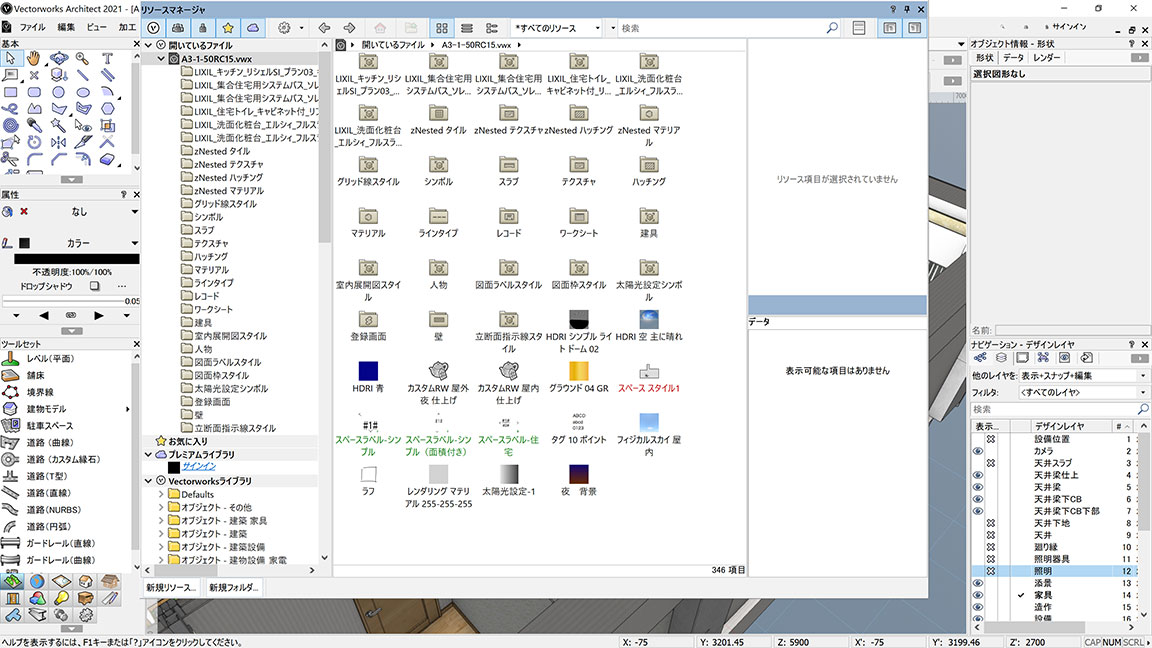Click the back arrow in Resource Manager
This screenshot has height=648, width=1152.
point(325,28)
